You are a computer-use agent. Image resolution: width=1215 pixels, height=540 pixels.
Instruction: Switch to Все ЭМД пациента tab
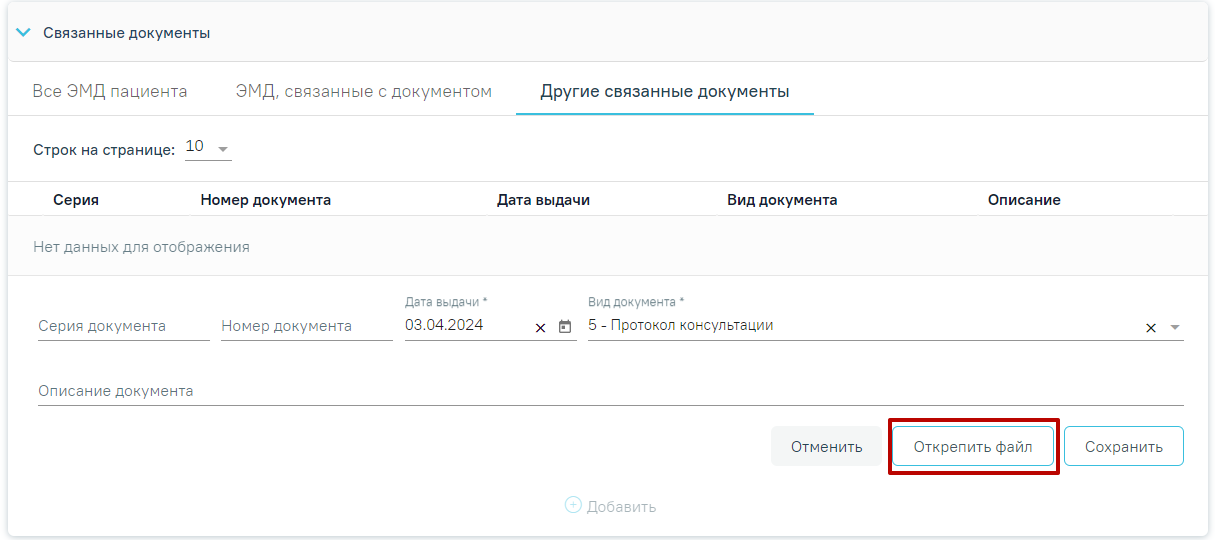tap(110, 91)
